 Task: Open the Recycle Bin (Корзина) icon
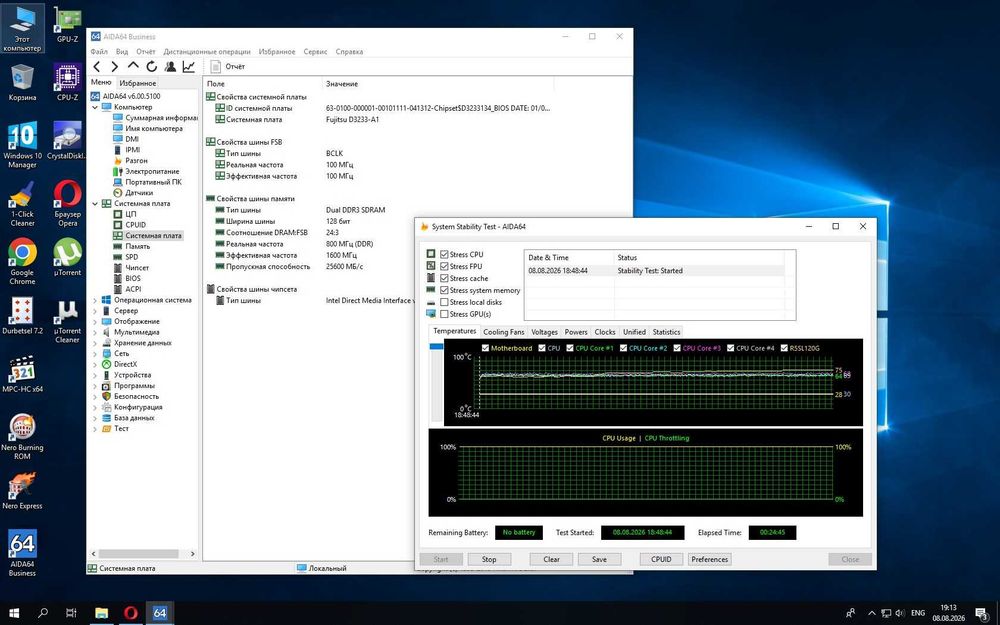coord(22,82)
